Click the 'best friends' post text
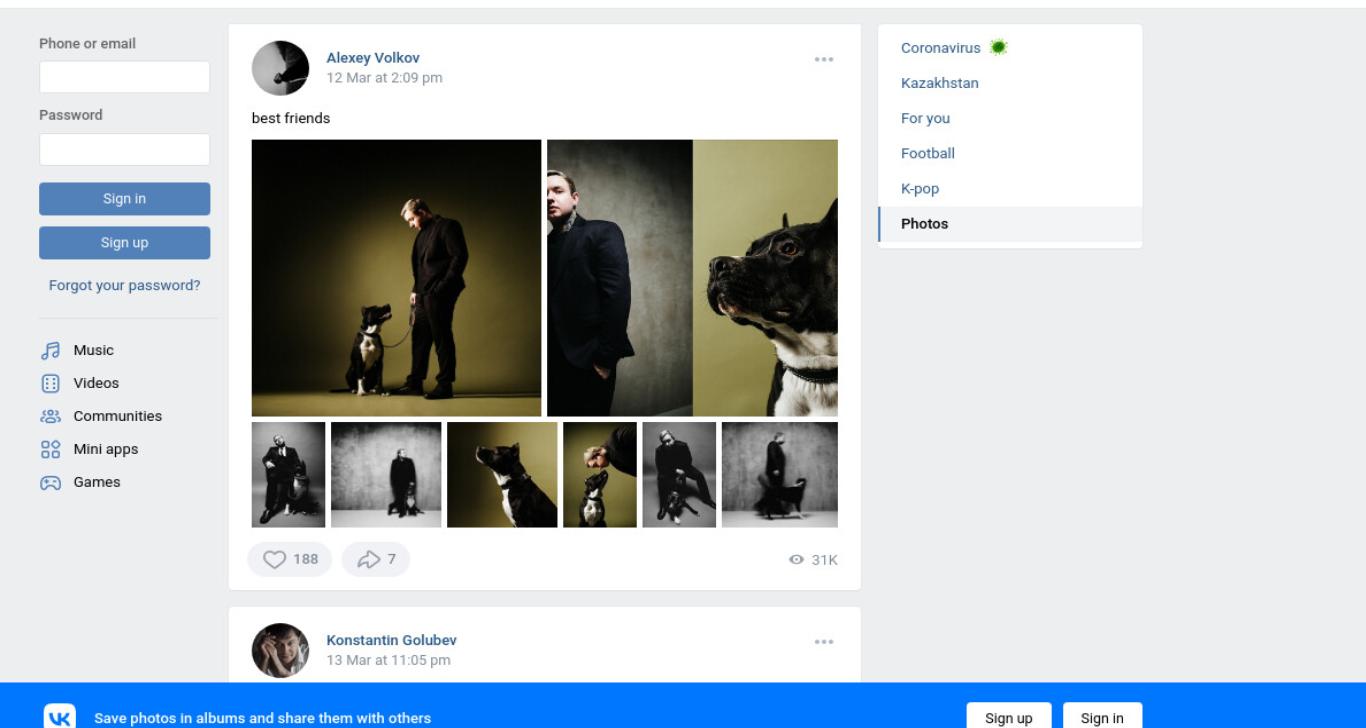The height and width of the screenshot is (728, 1366). (291, 118)
